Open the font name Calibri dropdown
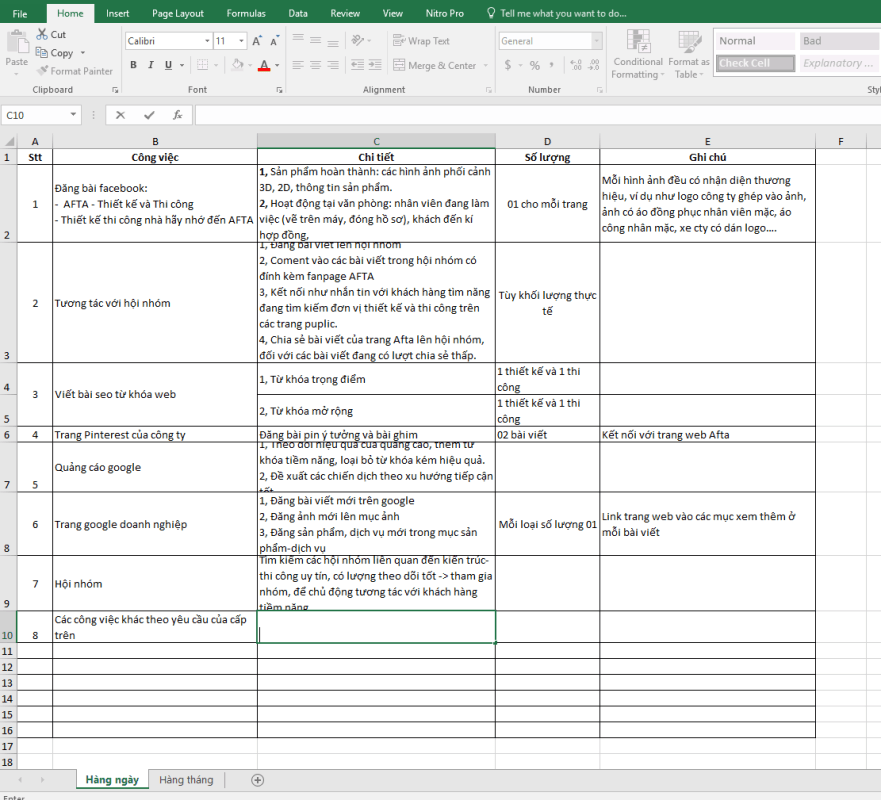The image size is (881, 800). coord(207,41)
